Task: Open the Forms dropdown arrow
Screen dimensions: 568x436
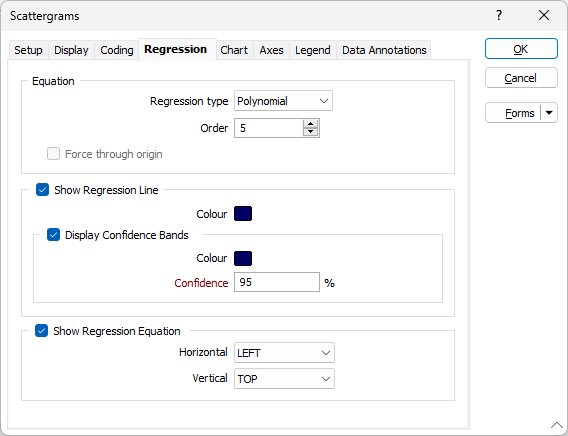Action: point(549,113)
